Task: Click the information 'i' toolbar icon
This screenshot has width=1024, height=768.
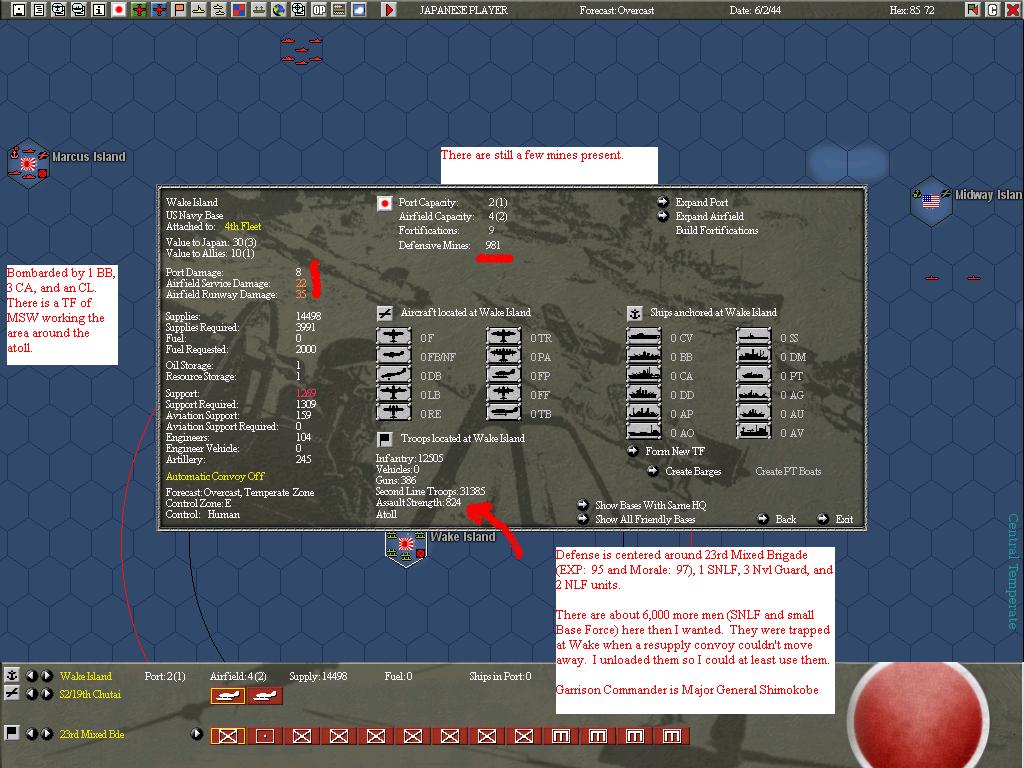Action: point(99,10)
